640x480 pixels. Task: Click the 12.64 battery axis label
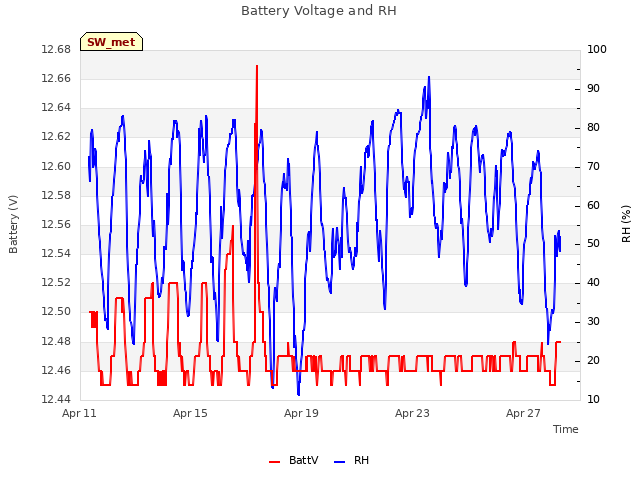tap(56, 108)
